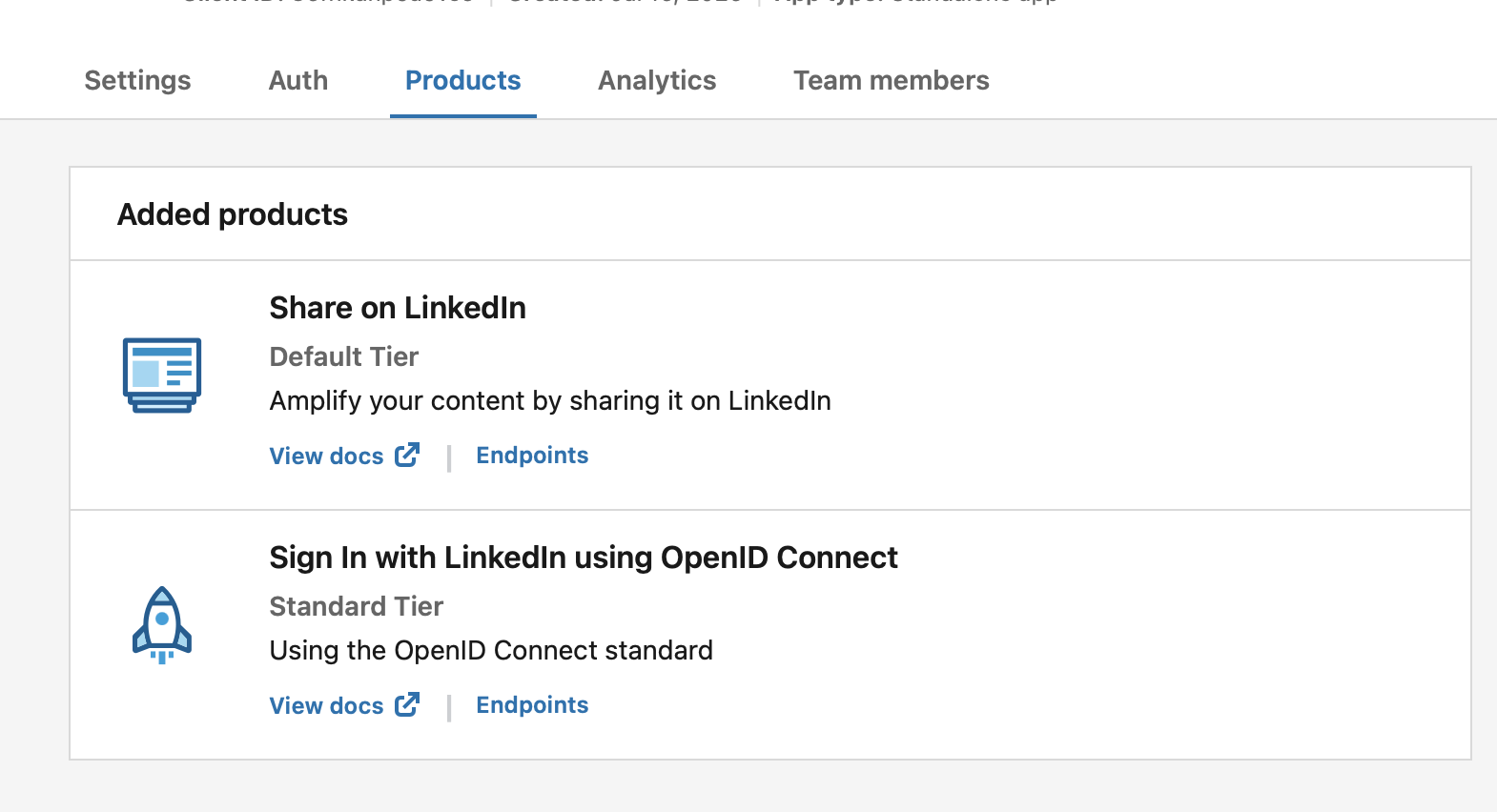The width and height of the screenshot is (1497, 812).
Task: Open View docs for Sign In with LinkedIn
Action: 326,706
